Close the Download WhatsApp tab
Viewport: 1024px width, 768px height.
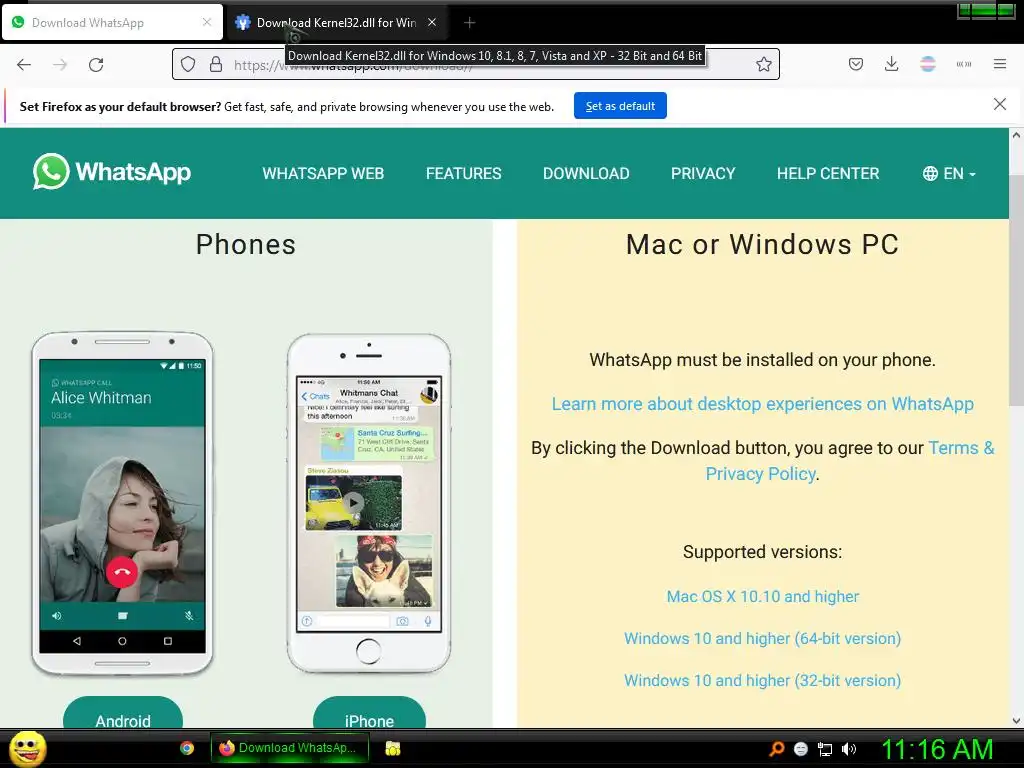206,22
